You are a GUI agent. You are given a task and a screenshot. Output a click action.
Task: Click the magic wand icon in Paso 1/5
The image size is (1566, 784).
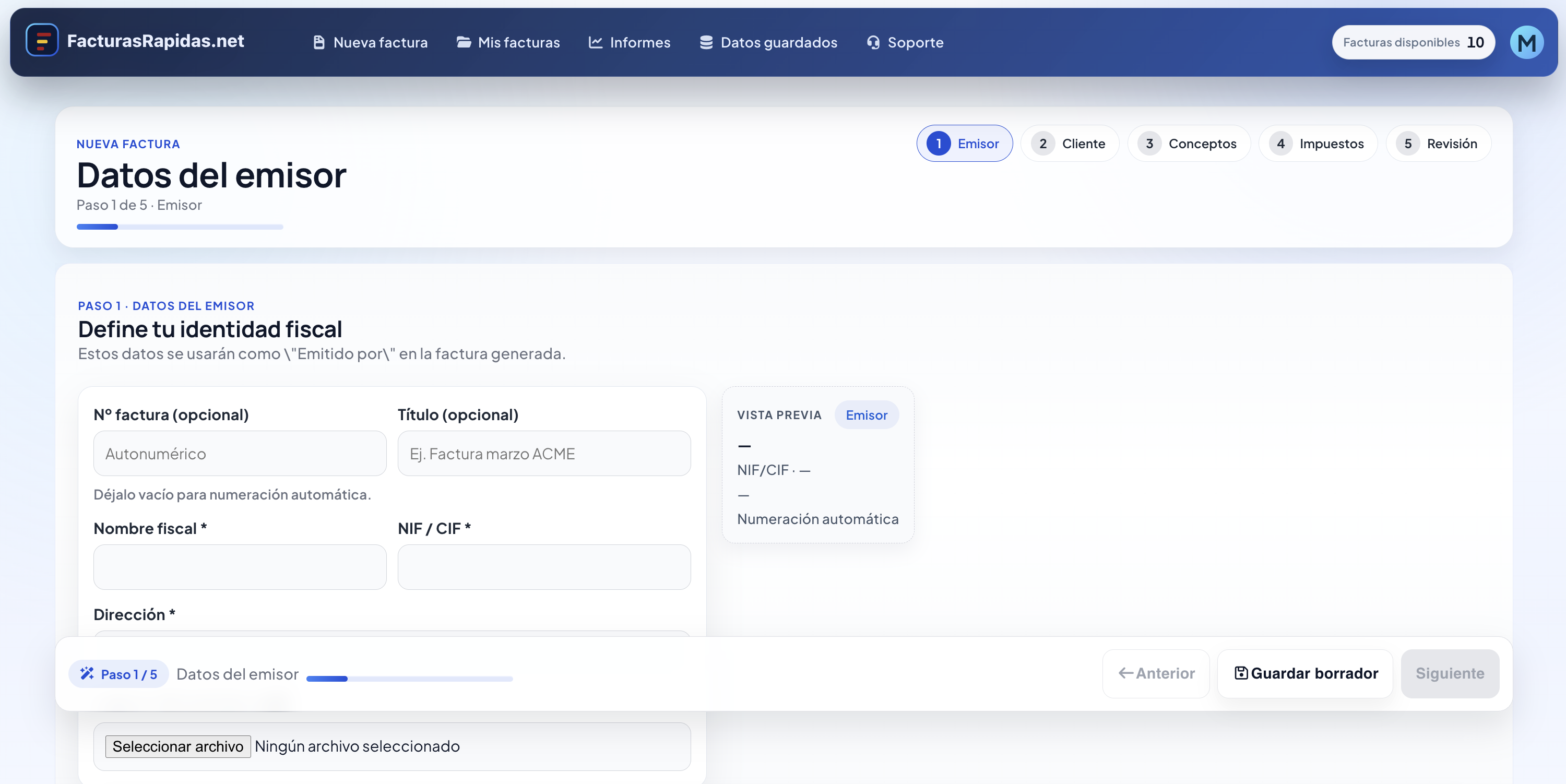(x=87, y=673)
